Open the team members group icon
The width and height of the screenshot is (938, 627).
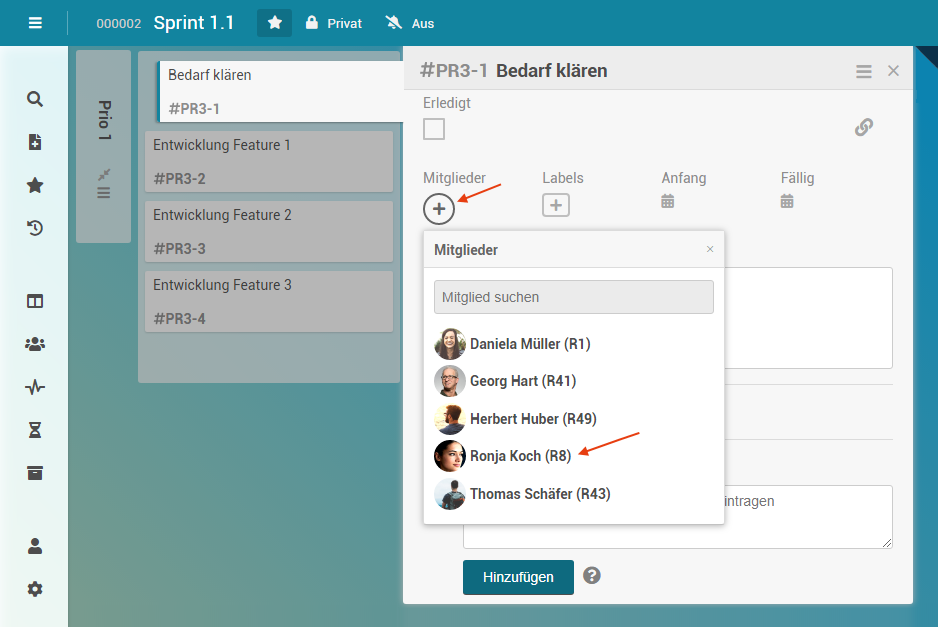(x=35, y=344)
